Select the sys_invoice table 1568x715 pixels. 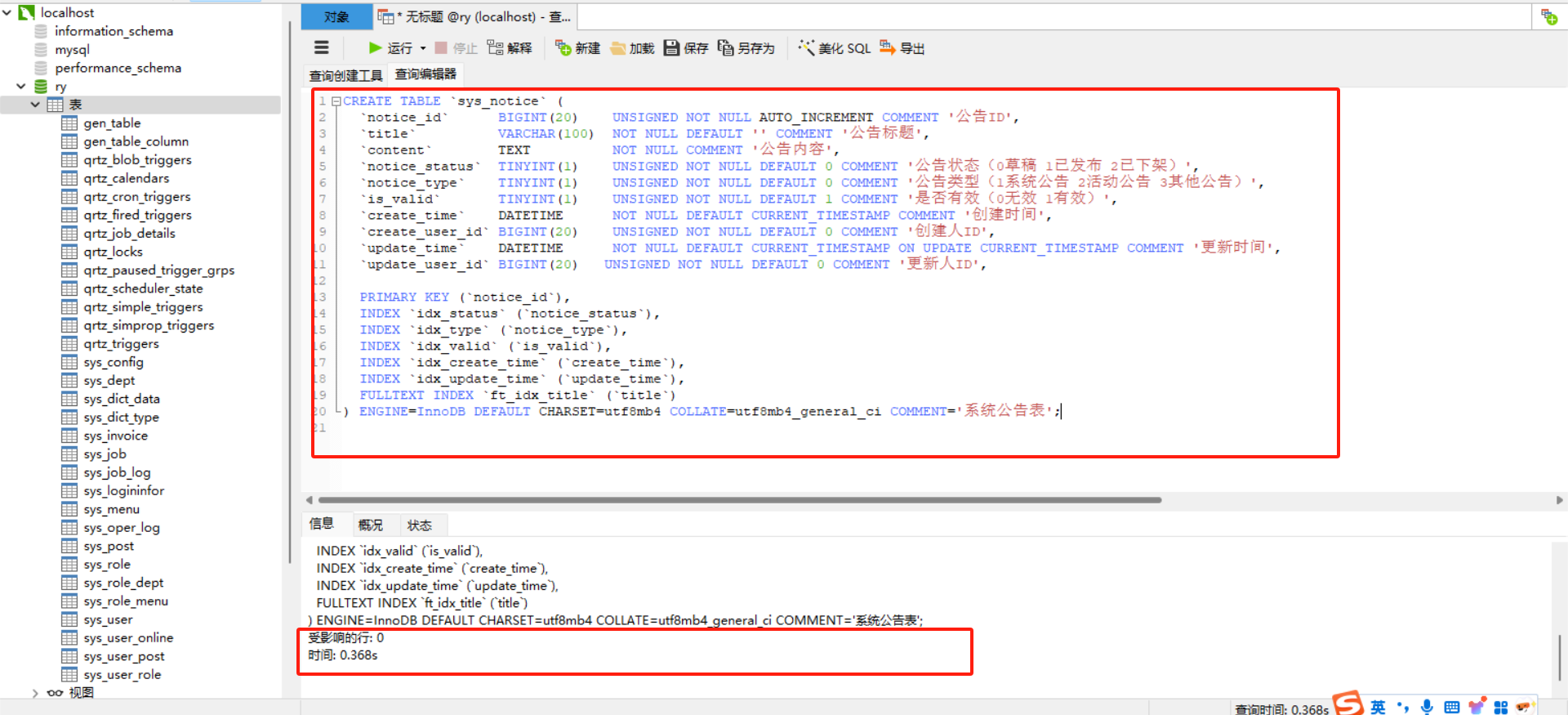click(x=115, y=436)
